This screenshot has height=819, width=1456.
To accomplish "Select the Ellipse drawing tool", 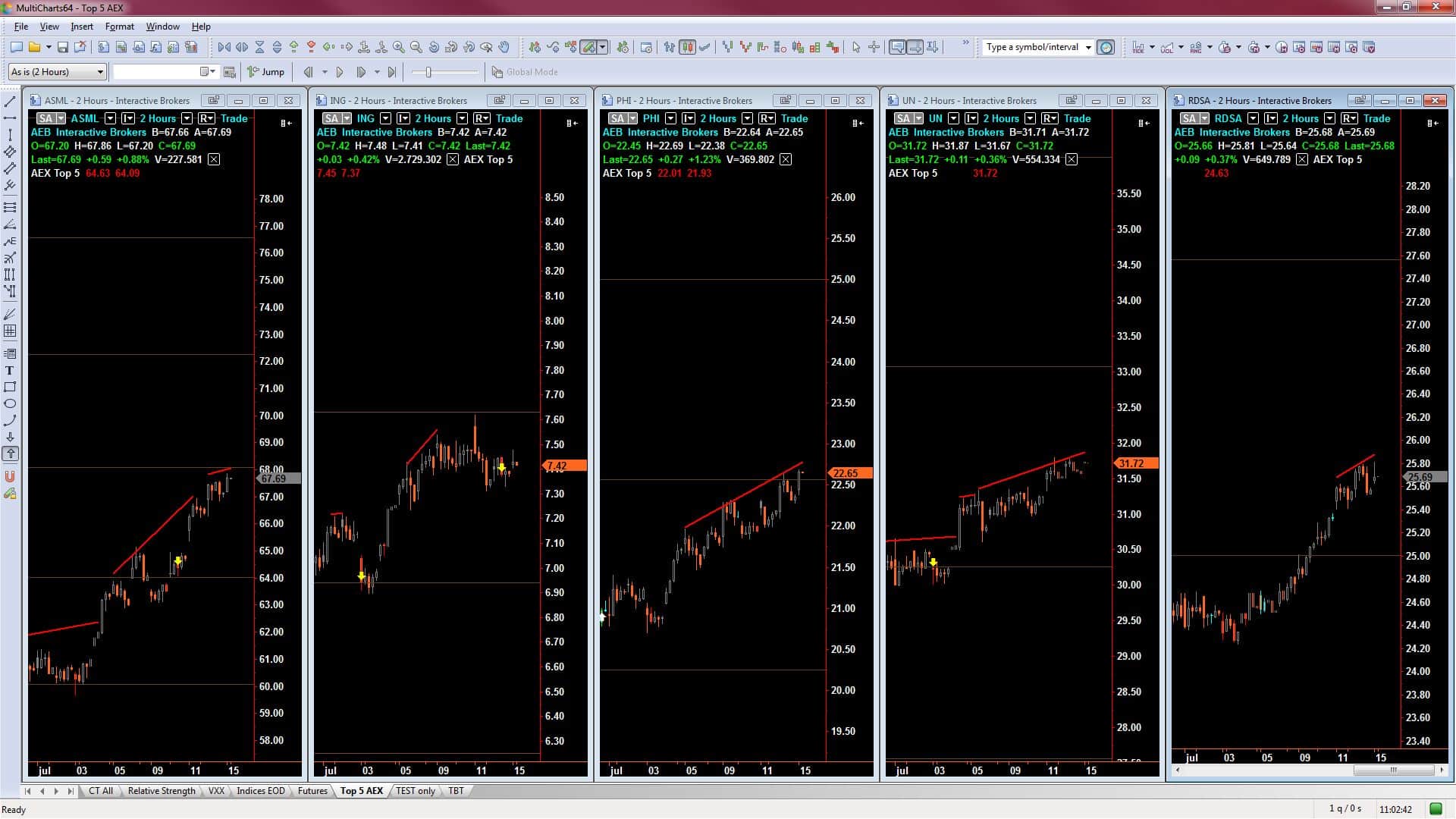I will 10,404.
